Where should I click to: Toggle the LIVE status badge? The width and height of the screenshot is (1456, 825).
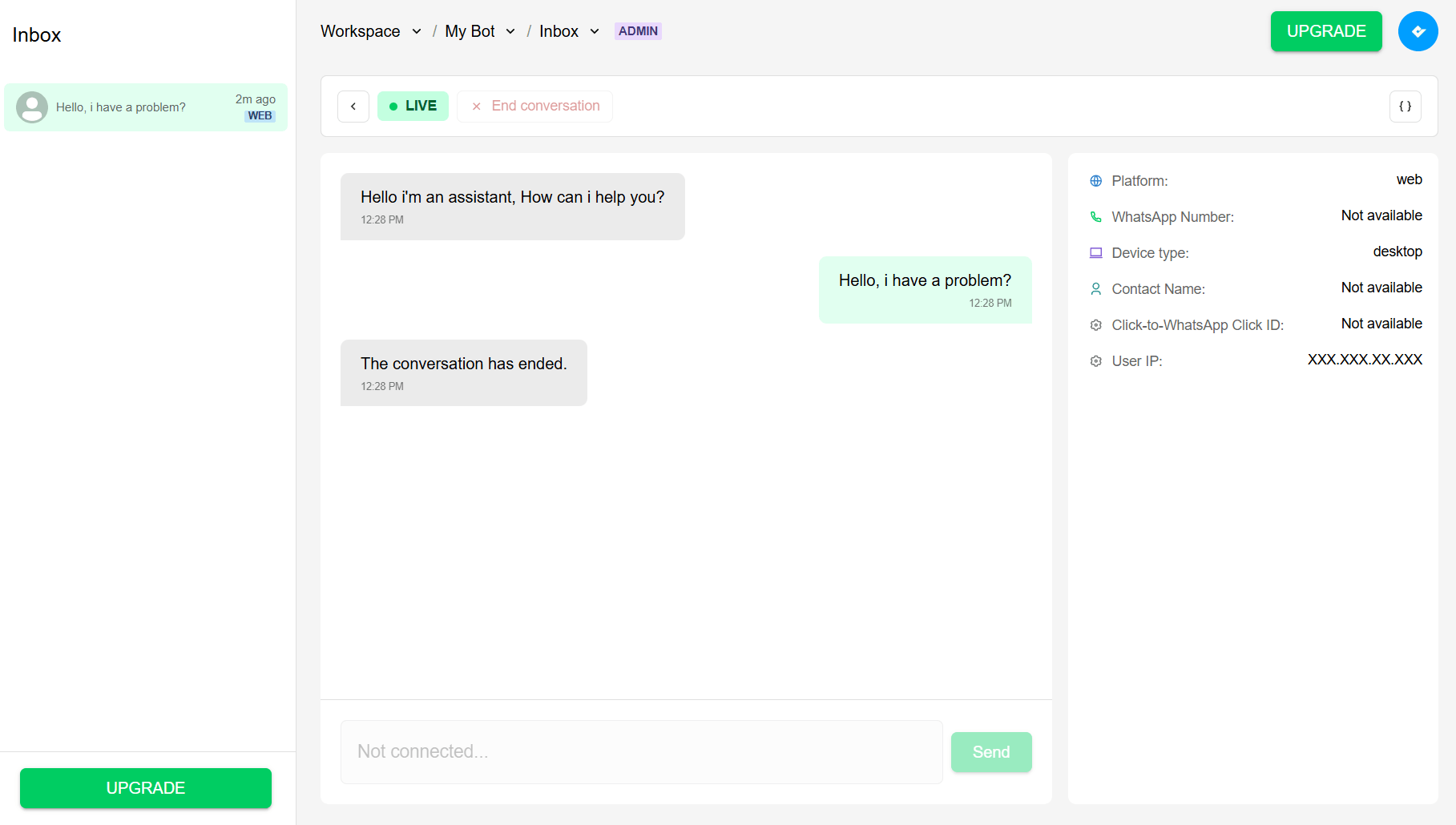[413, 106]
